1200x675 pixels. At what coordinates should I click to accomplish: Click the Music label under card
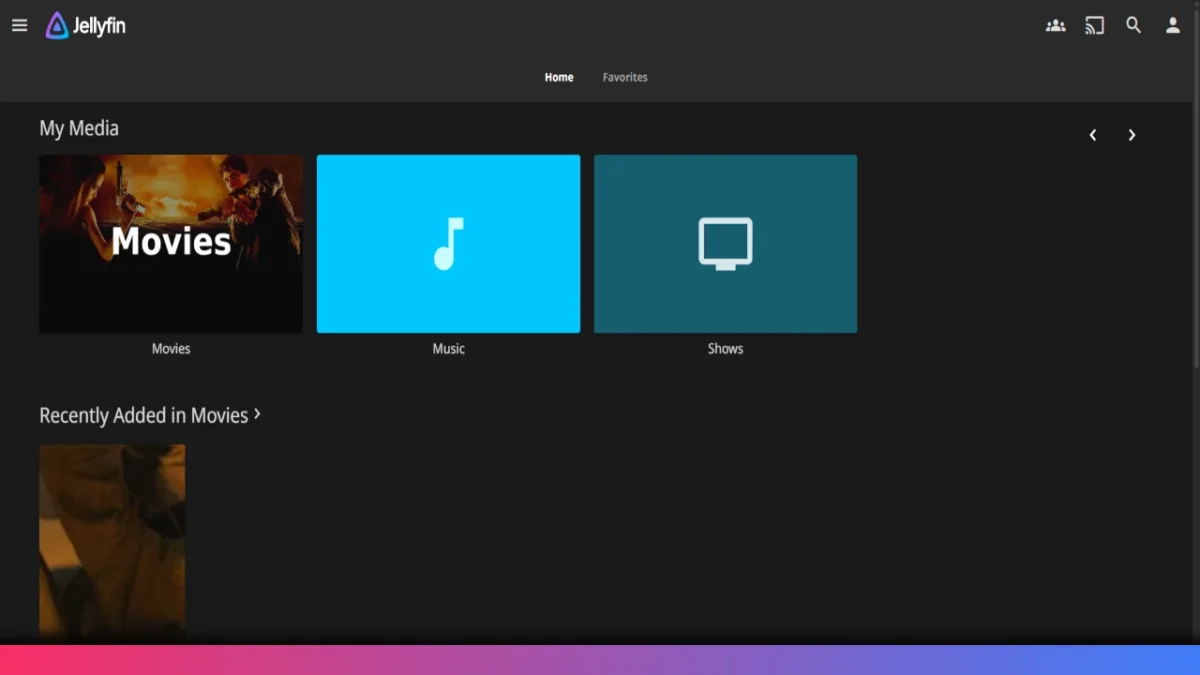pyautogui.click(x=448, y=349)
